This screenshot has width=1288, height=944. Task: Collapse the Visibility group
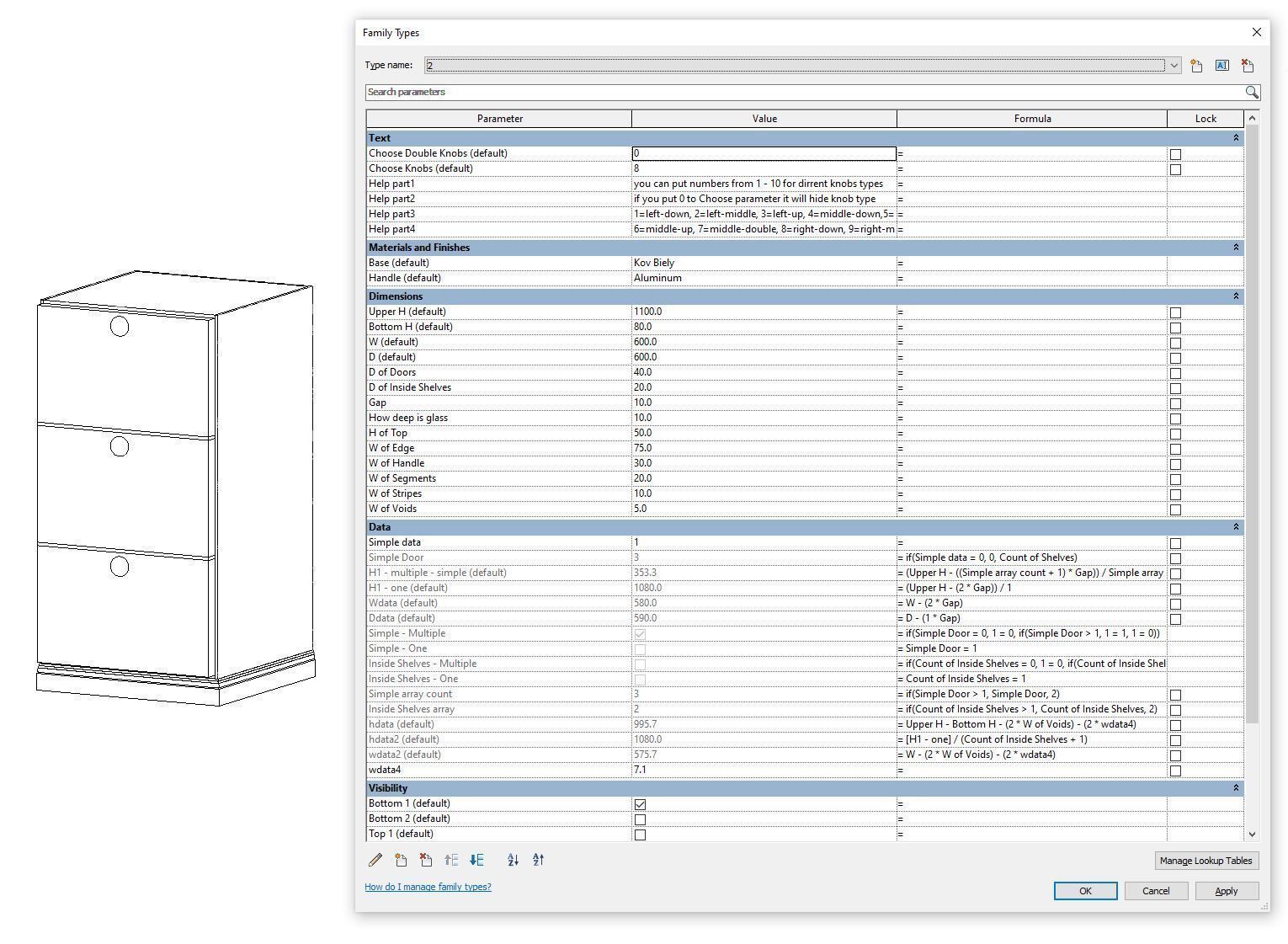[1236, 788]
